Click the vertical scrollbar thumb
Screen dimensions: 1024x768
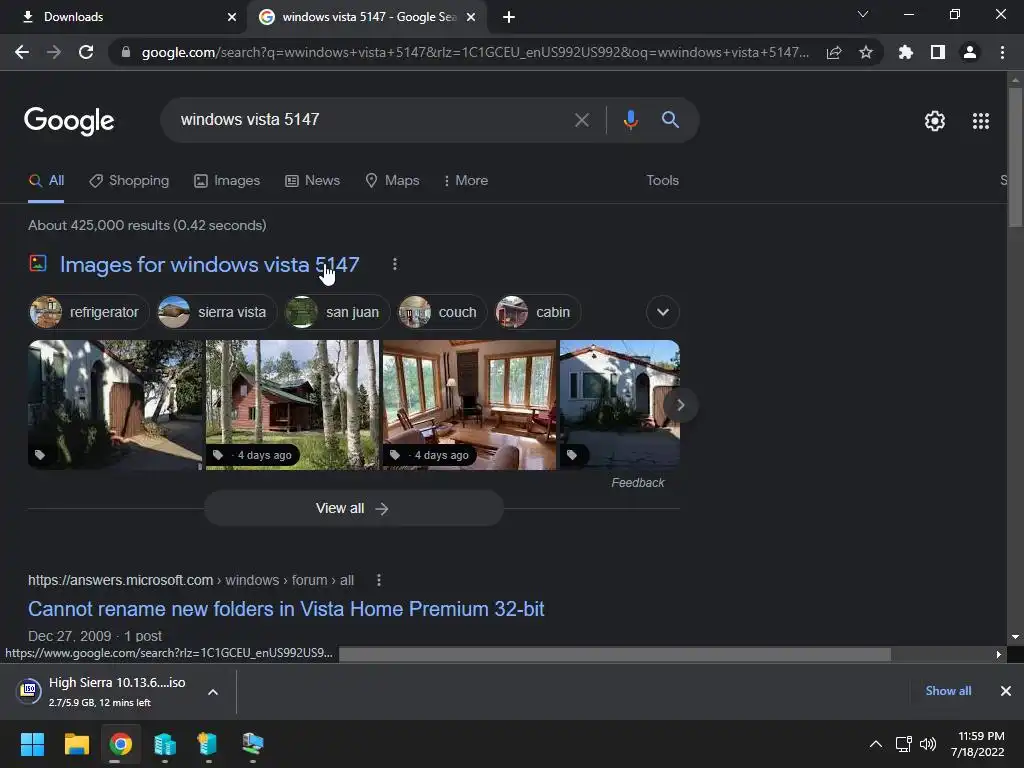coord(1014,157)
